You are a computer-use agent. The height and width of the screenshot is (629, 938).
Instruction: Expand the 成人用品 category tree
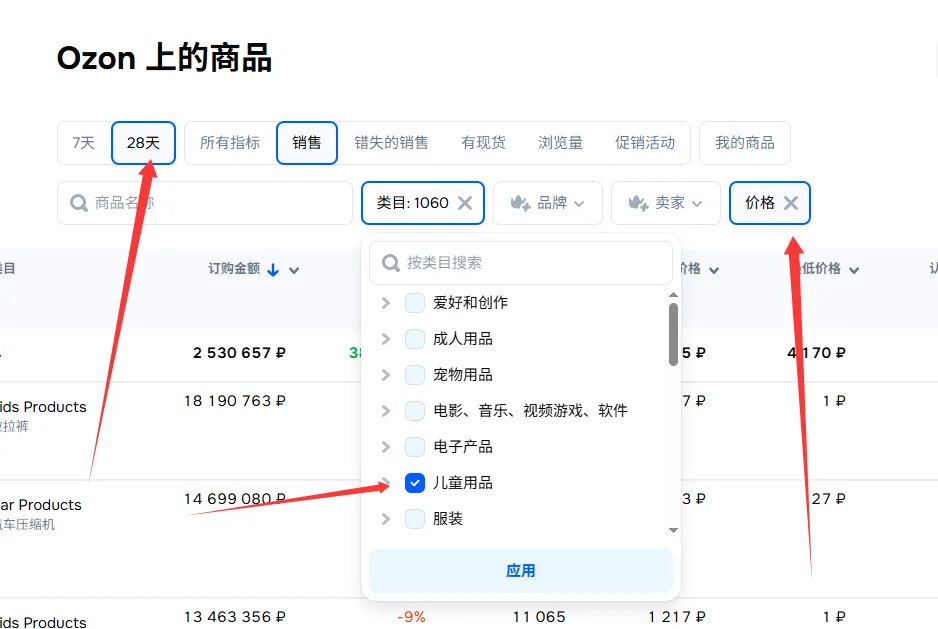386,339
